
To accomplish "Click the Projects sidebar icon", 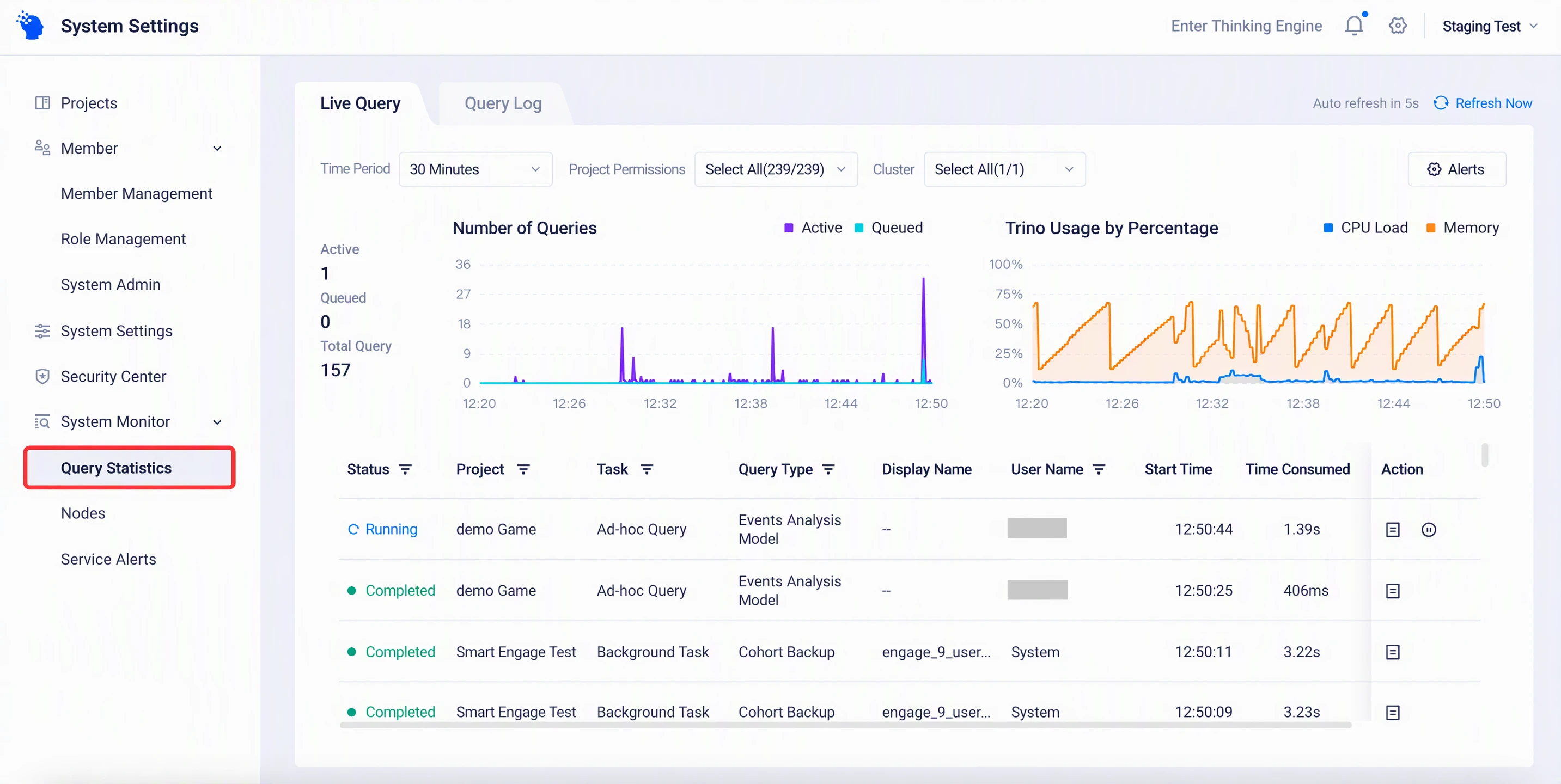I will [x=42, y=102].
